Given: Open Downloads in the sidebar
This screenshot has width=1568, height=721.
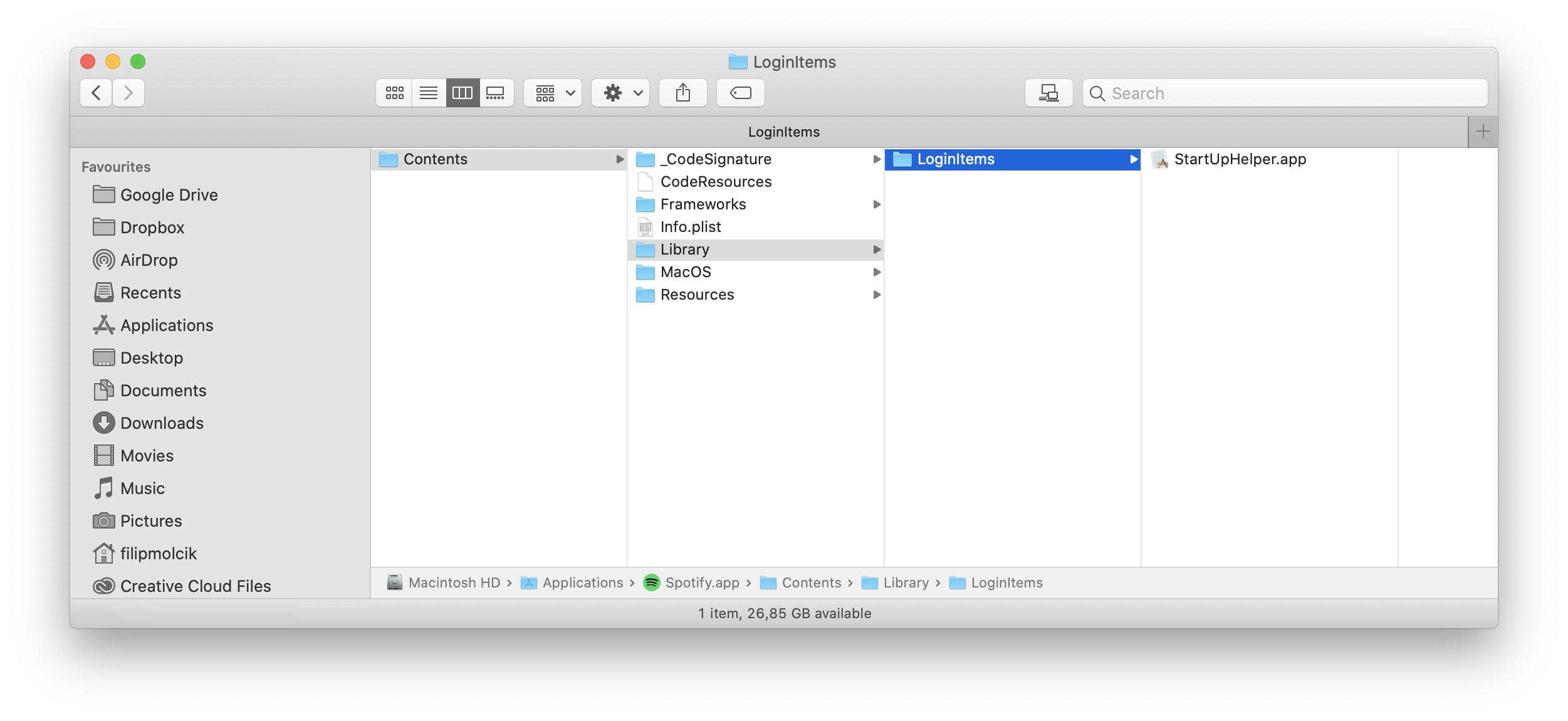Looking at the screenshot, I should (x=162, y=423).
